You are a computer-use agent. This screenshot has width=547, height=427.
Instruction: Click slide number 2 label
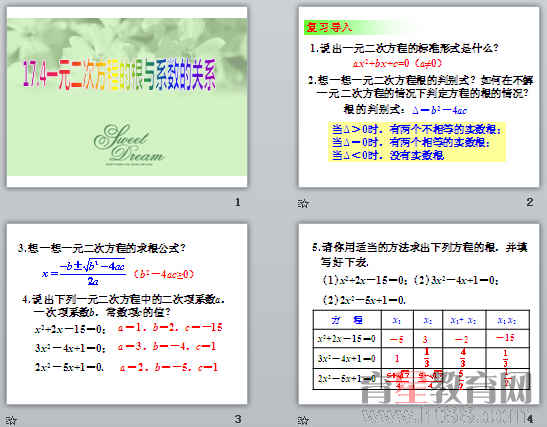530,202
